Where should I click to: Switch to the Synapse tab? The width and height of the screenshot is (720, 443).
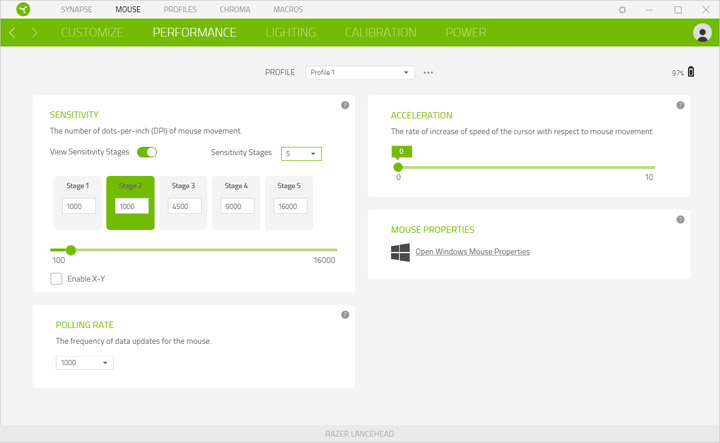tap(76, 9)
